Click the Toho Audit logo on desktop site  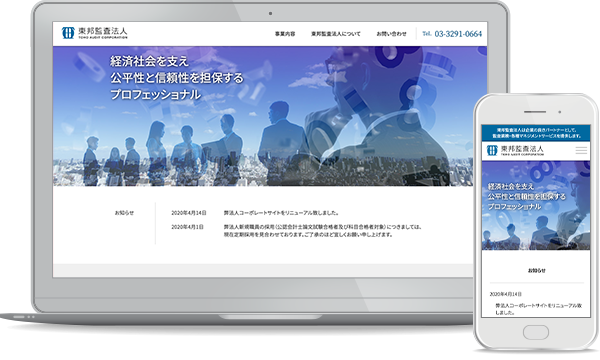95,33
